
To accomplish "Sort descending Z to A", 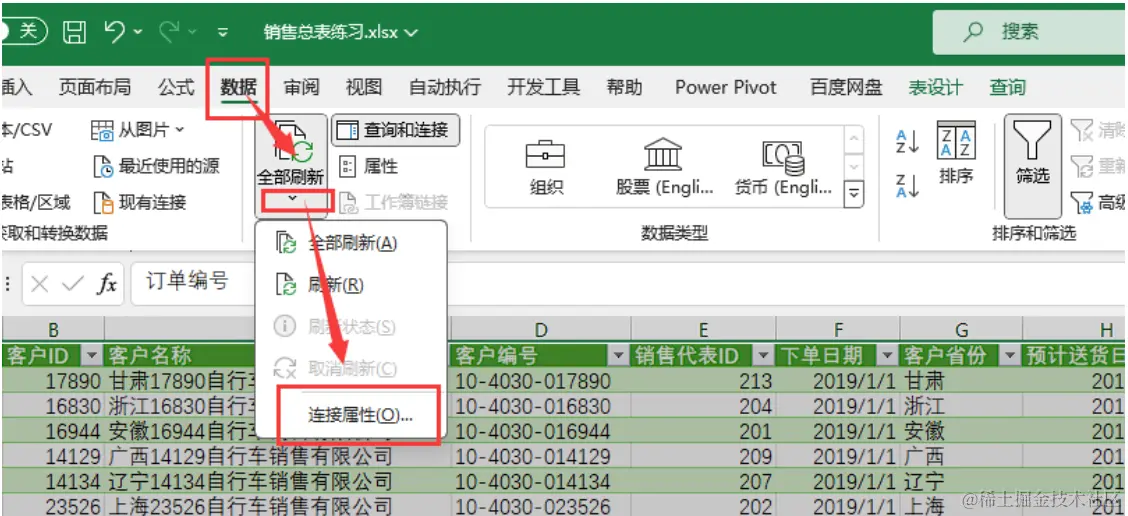I will click(x=908, y=185).
